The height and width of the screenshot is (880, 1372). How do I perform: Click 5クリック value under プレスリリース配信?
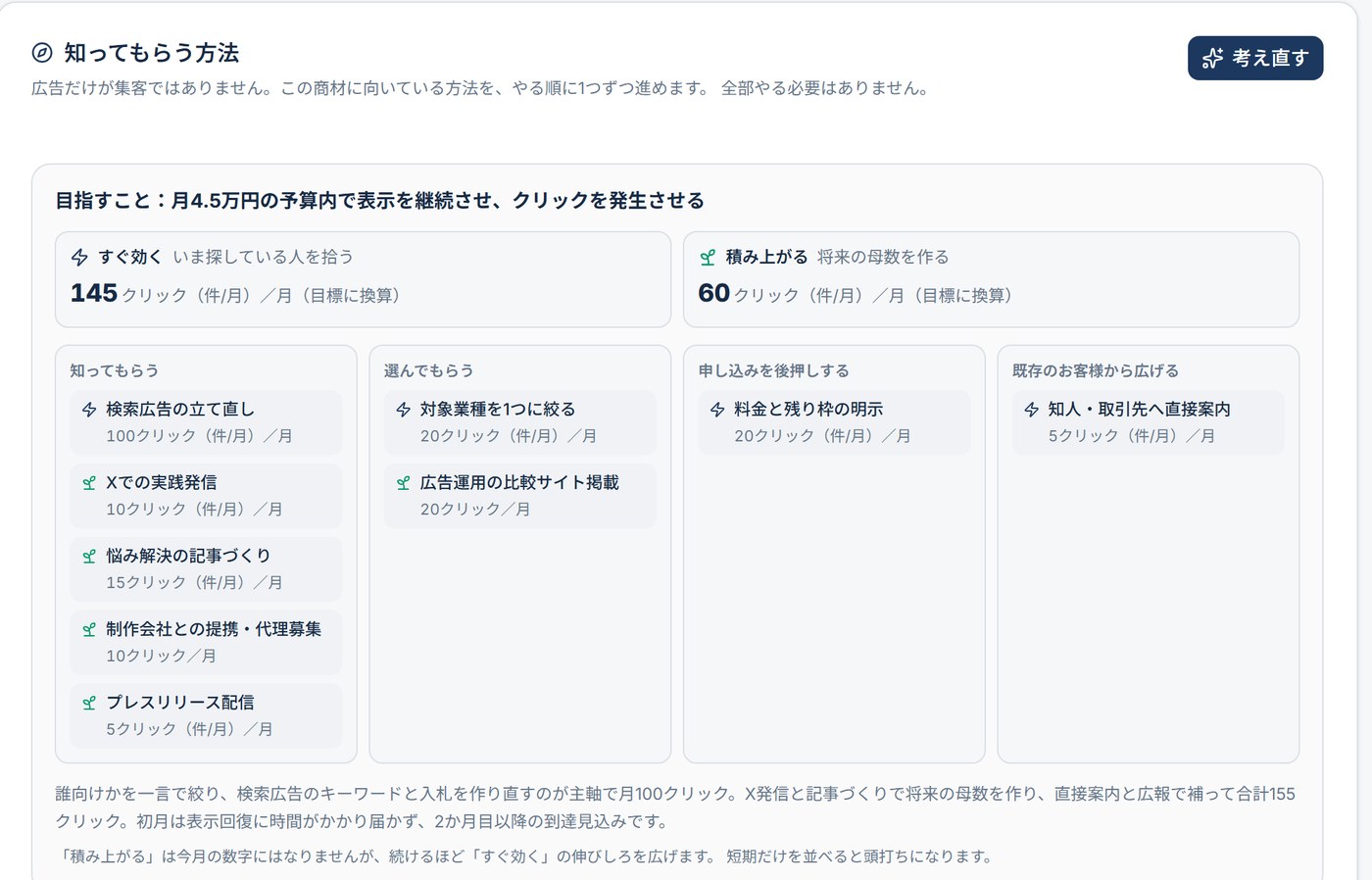click(x=189, y=729)
